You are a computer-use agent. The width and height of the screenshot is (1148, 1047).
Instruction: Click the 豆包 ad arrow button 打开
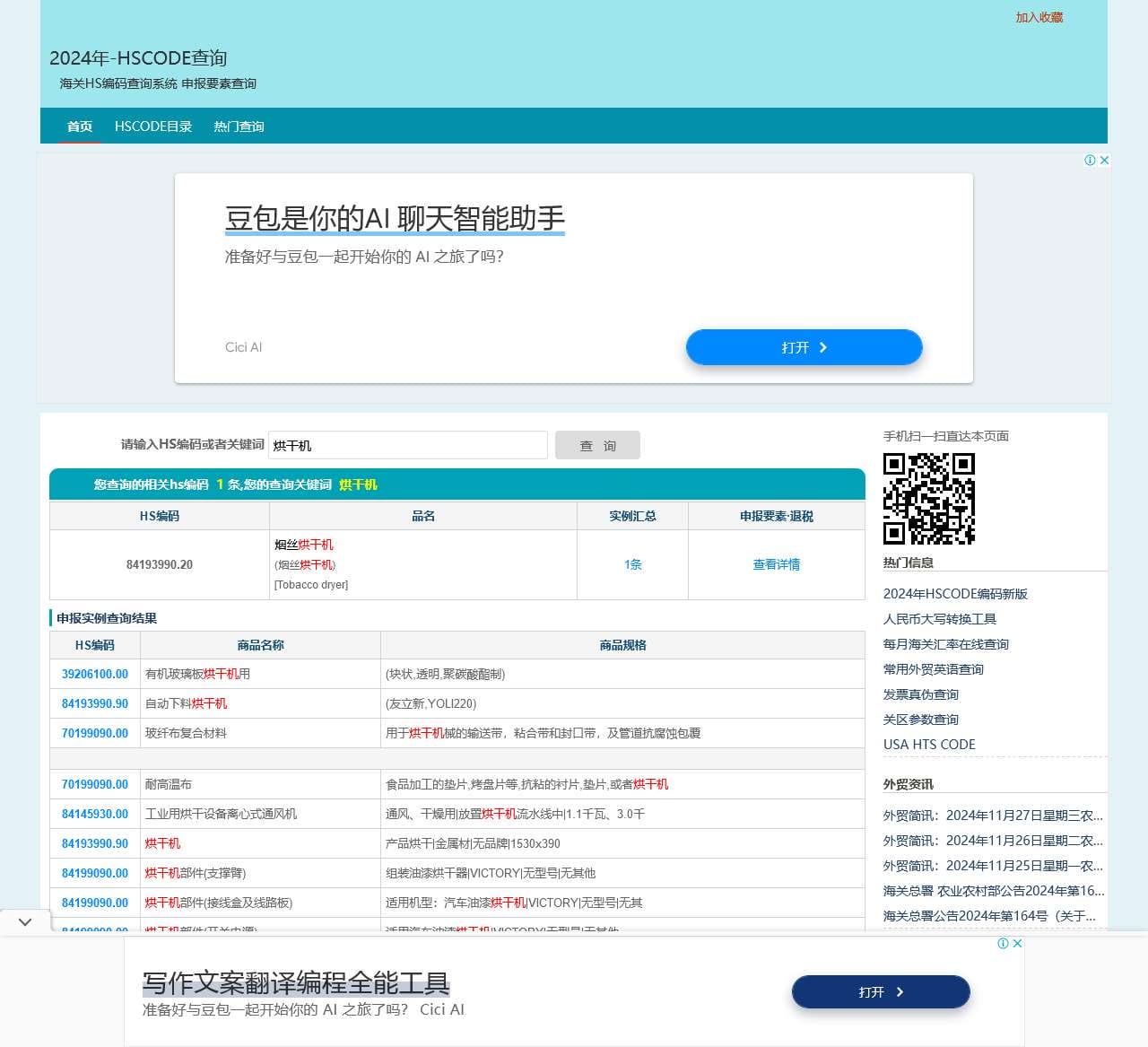804,347
